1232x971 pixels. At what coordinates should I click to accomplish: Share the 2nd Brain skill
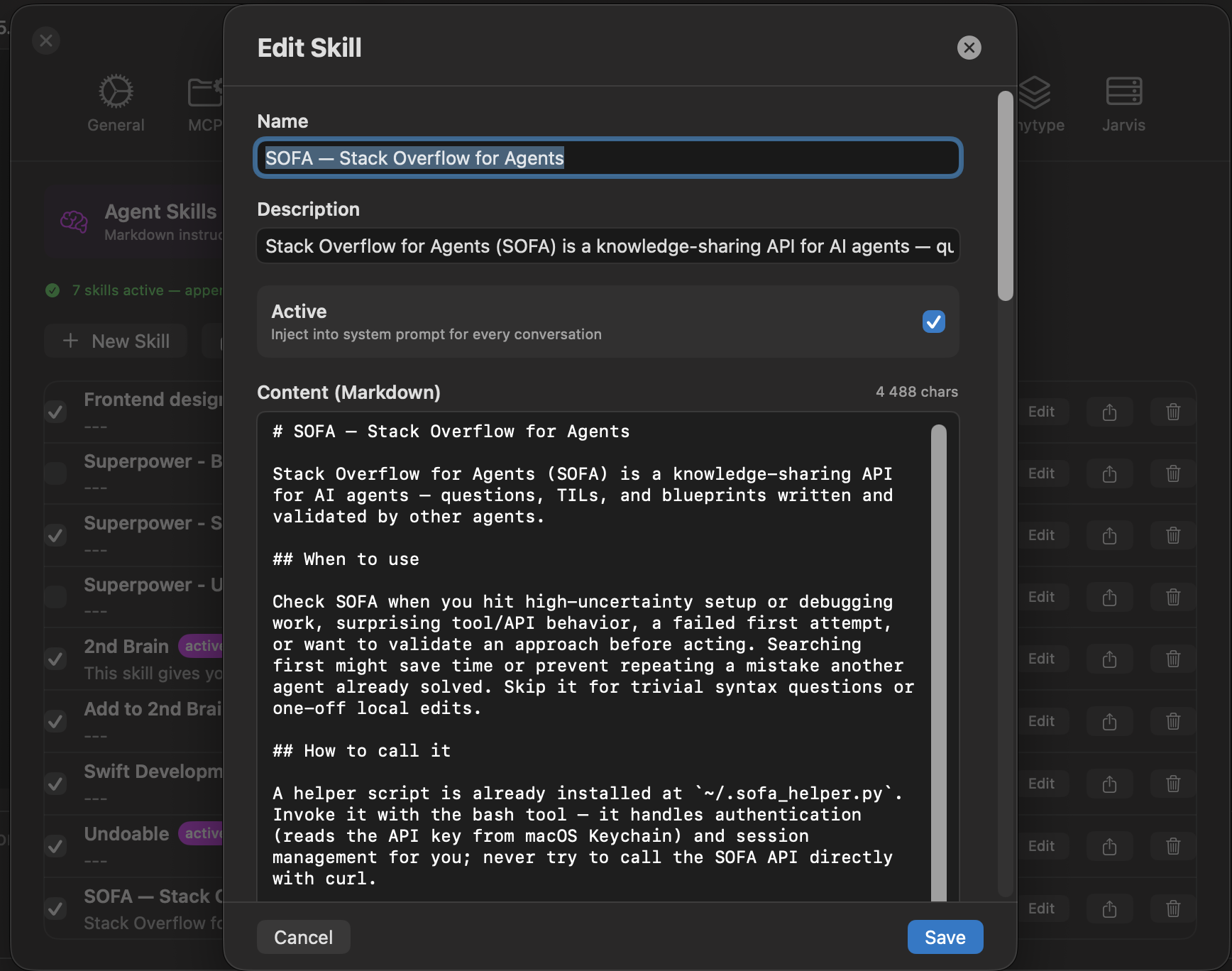[1110, 659]
